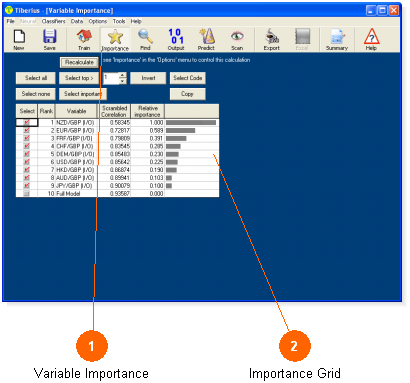Click the greyed Excel toolbar icon
Image resolution: width=410 pixels, height=383 pixels.
point(302,36)
